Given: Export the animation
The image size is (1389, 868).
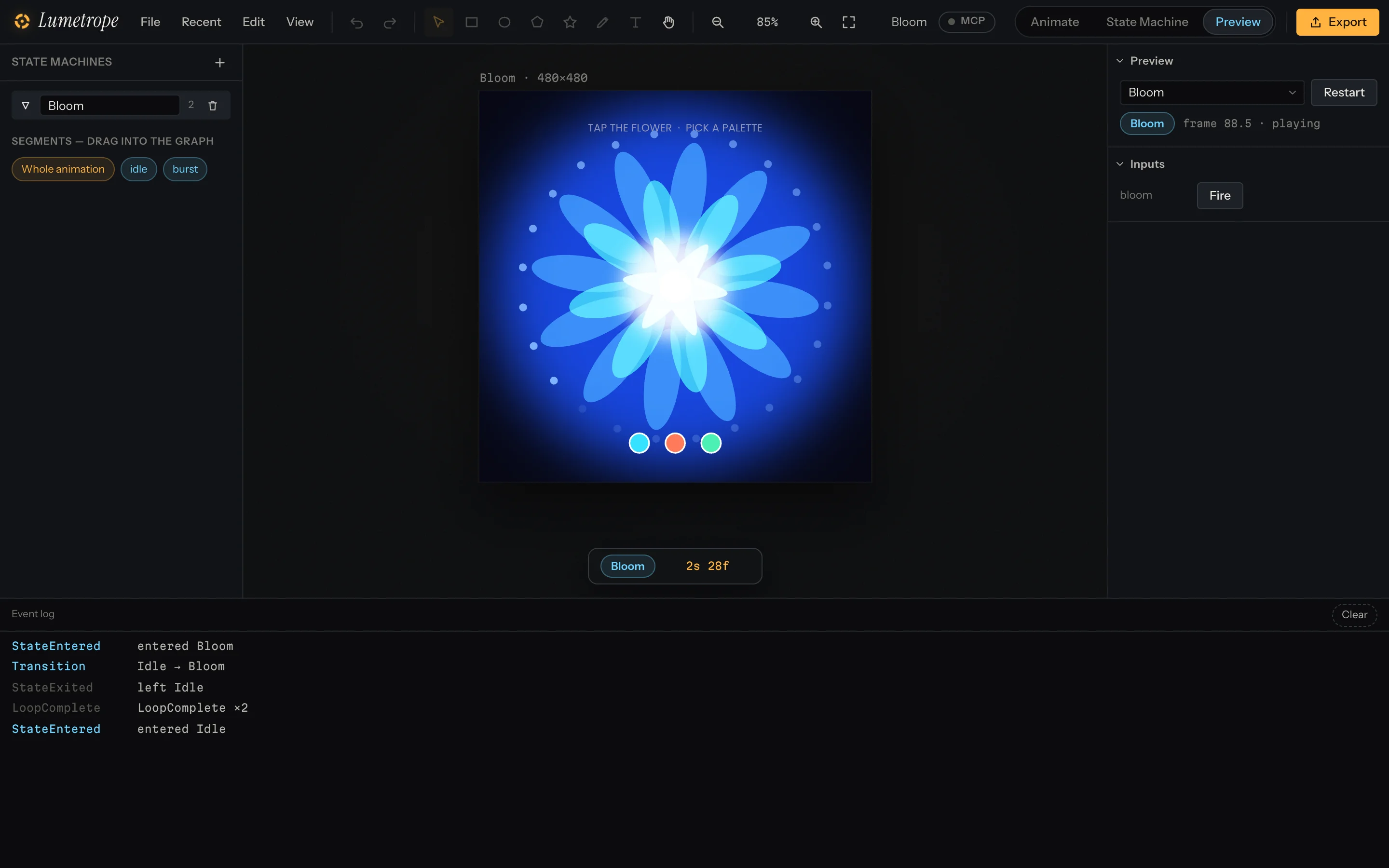Looking at the screenshot, I should pos(1337,22).
